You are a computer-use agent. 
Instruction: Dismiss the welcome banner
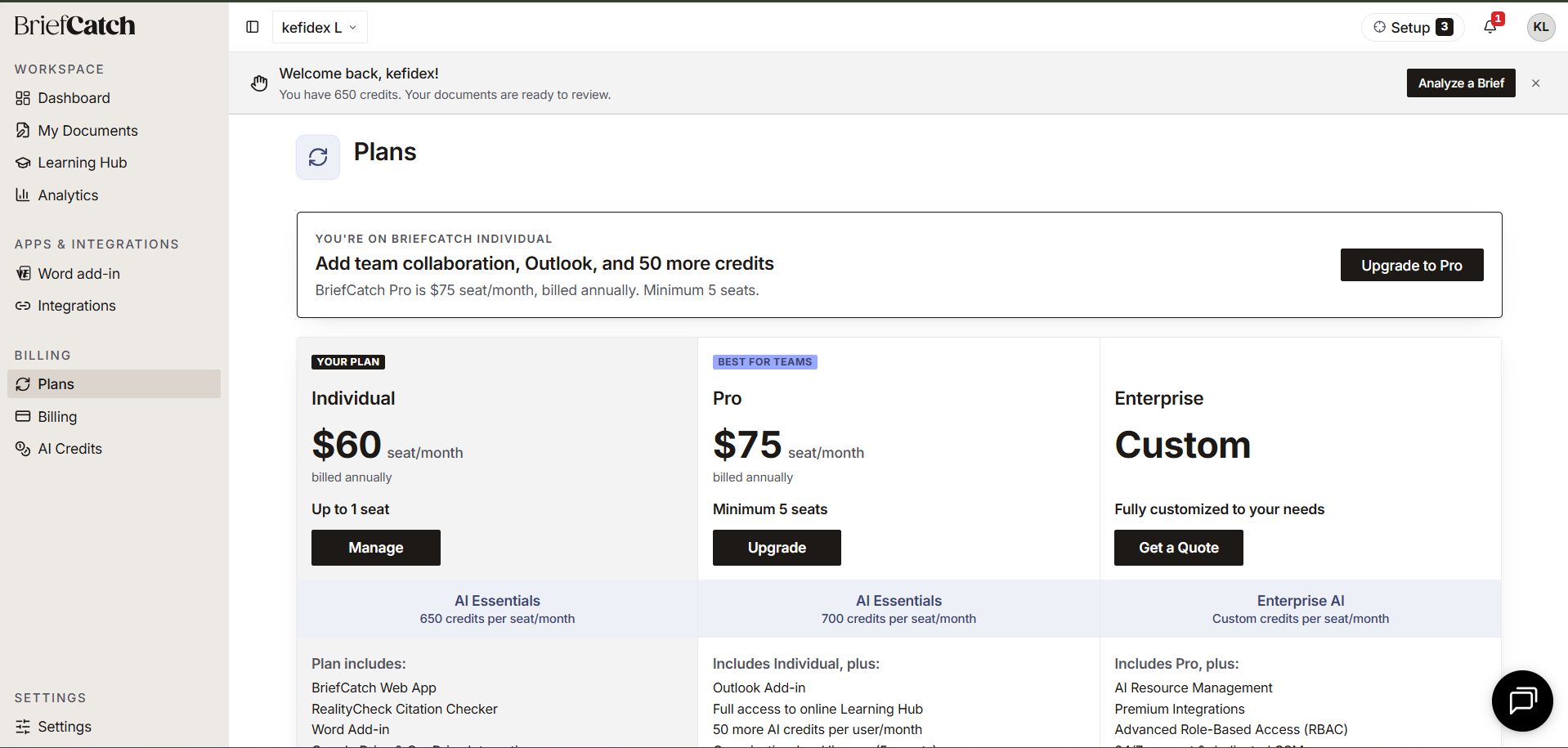pos(1536,83)
